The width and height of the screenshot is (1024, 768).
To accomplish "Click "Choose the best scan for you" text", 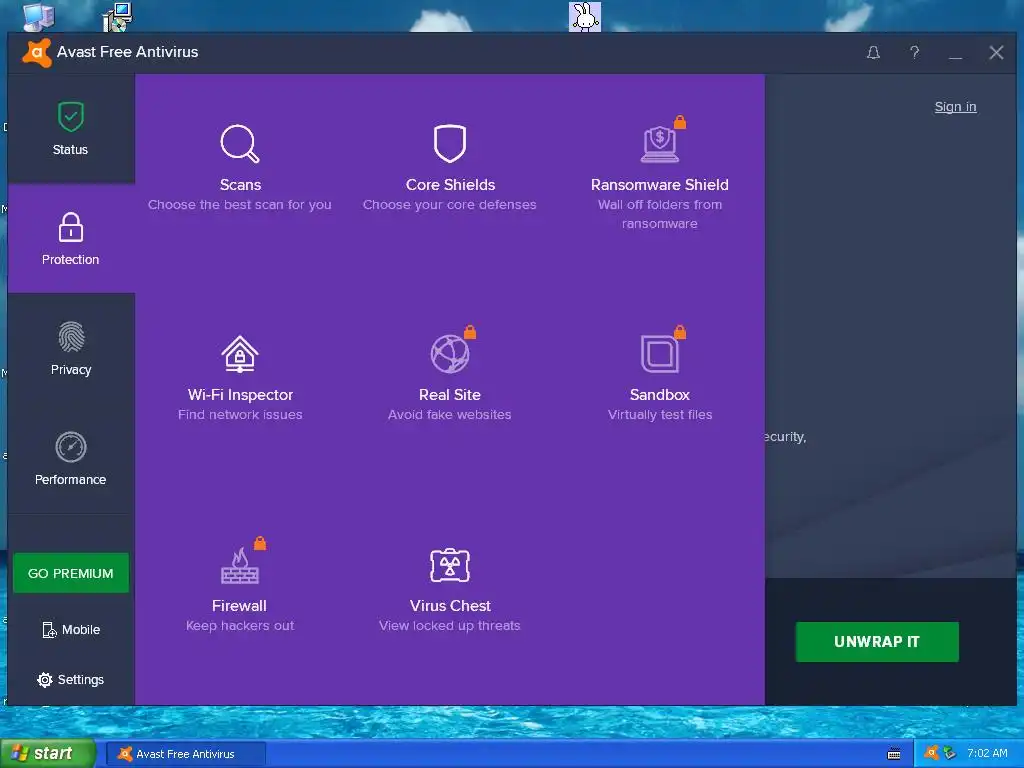I will (x=240, y=204).
